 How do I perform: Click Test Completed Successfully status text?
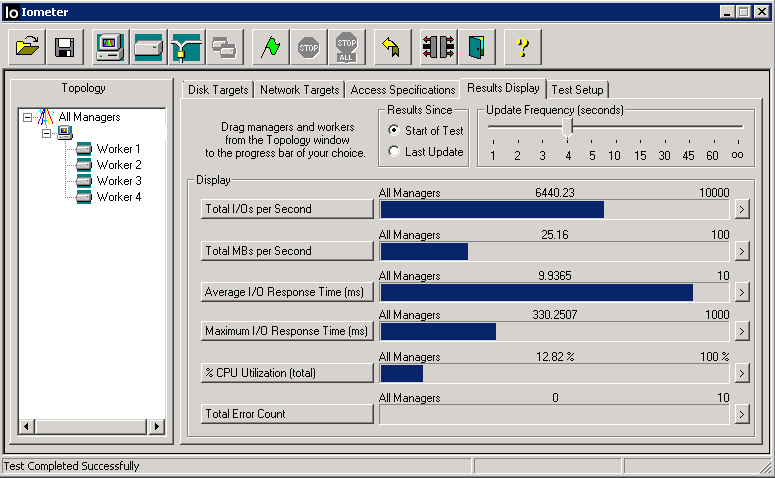pyautogui.click(x=71, y=466)
